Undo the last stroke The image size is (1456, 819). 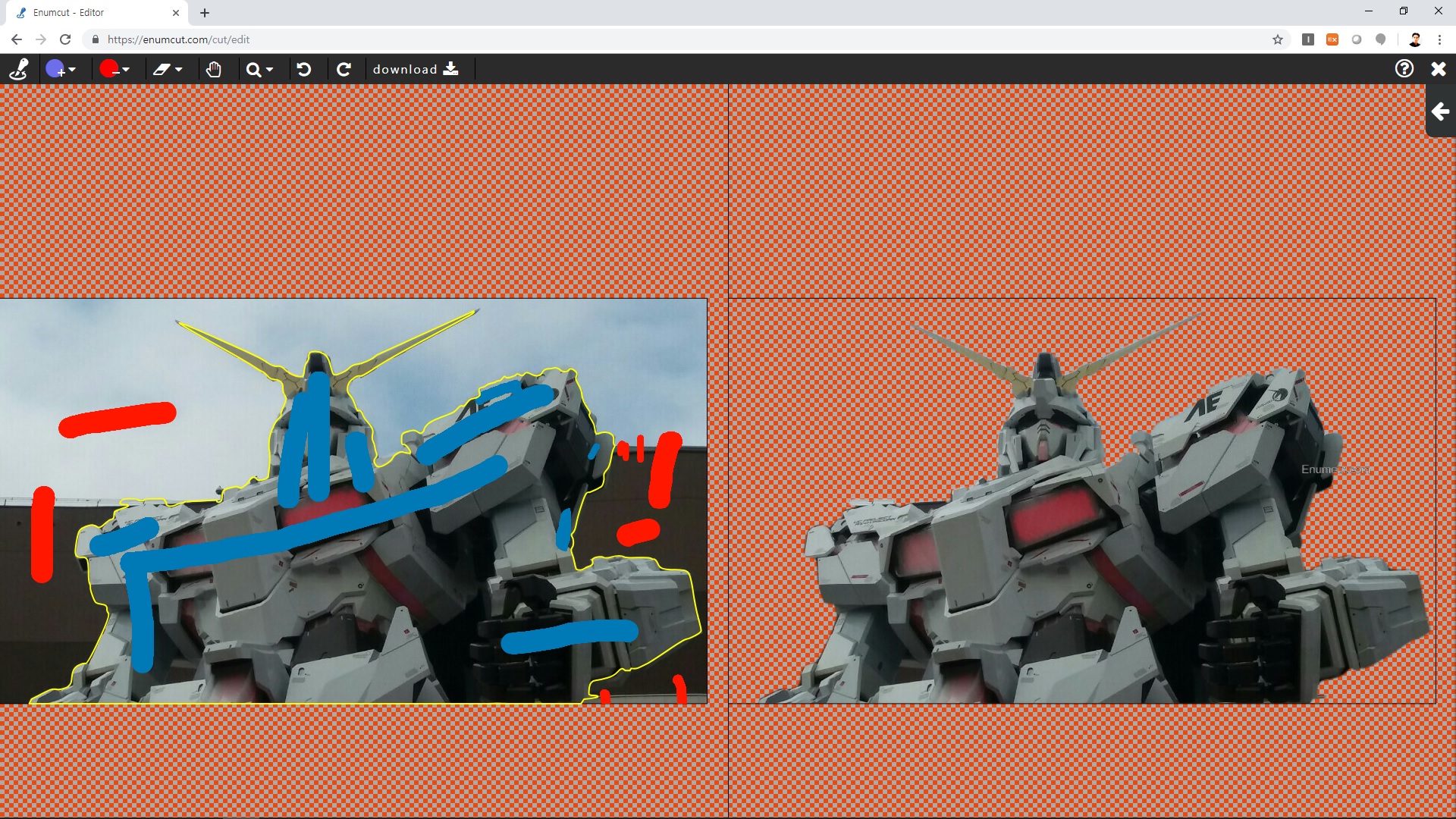[304, 69]
